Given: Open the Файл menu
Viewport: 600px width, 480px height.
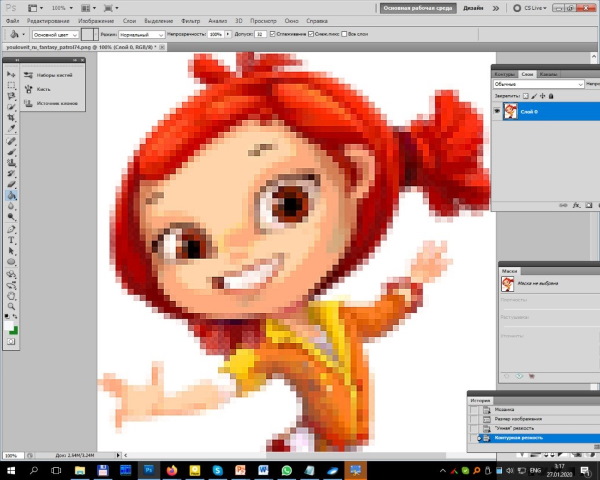Looking at the screenshot, I should pos(13,21).
